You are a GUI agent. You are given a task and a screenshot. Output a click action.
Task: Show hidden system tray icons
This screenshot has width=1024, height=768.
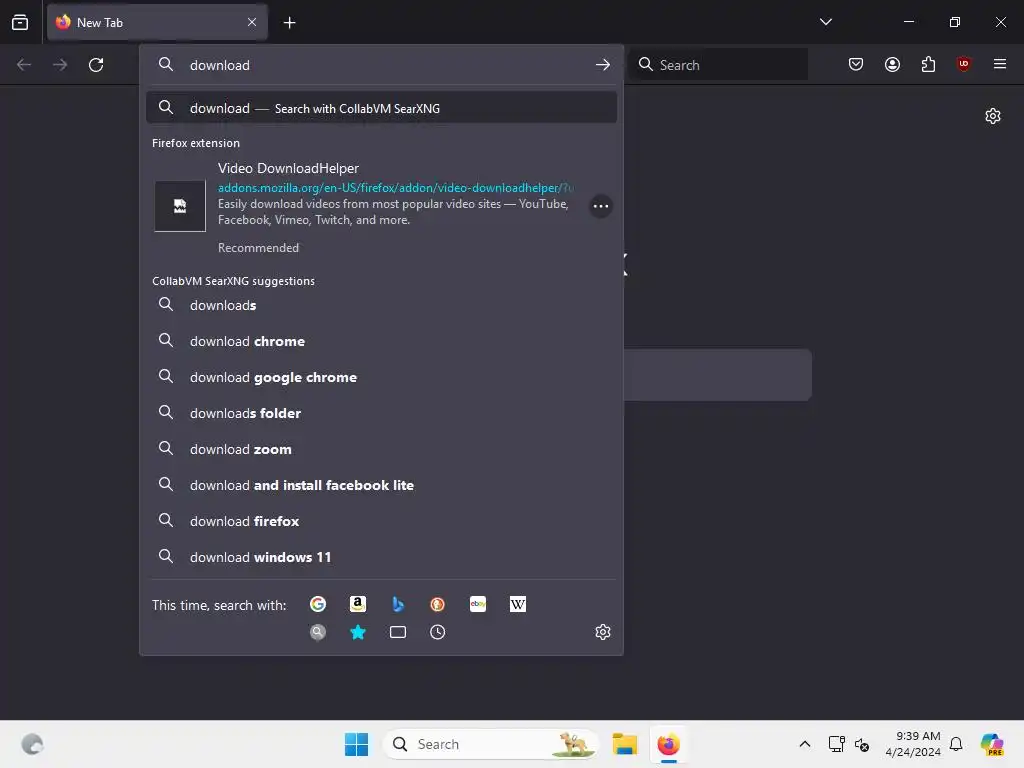click(805, 744)
